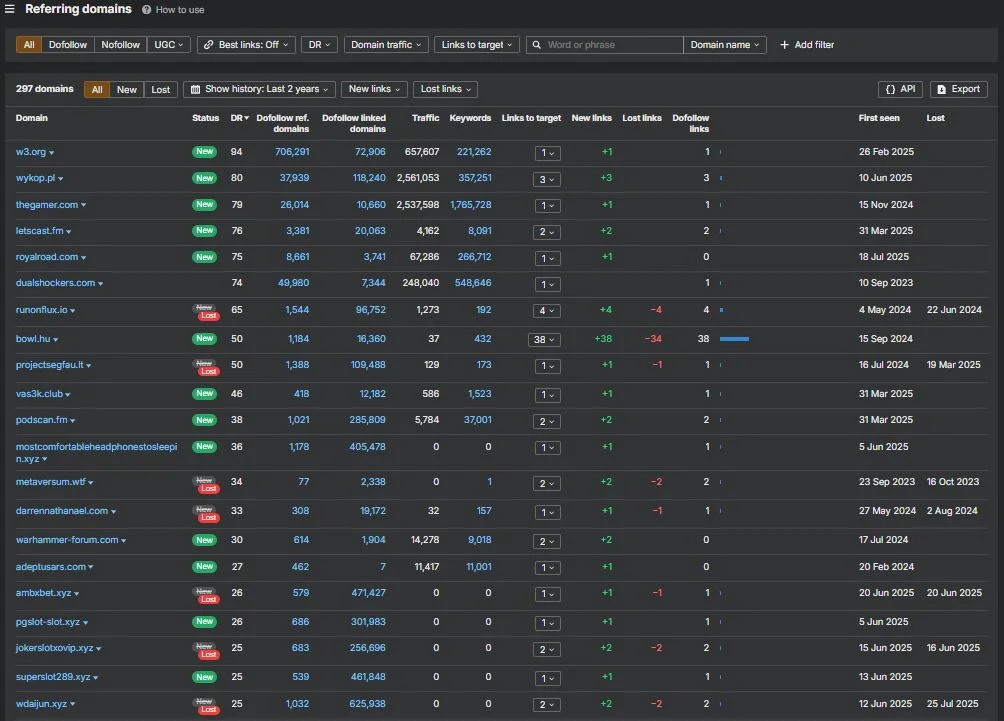Screen dimensions: 1004x721
Task: Expand links to target for runonflux.io
Action: pyautogui.click(x=547, y=311)
